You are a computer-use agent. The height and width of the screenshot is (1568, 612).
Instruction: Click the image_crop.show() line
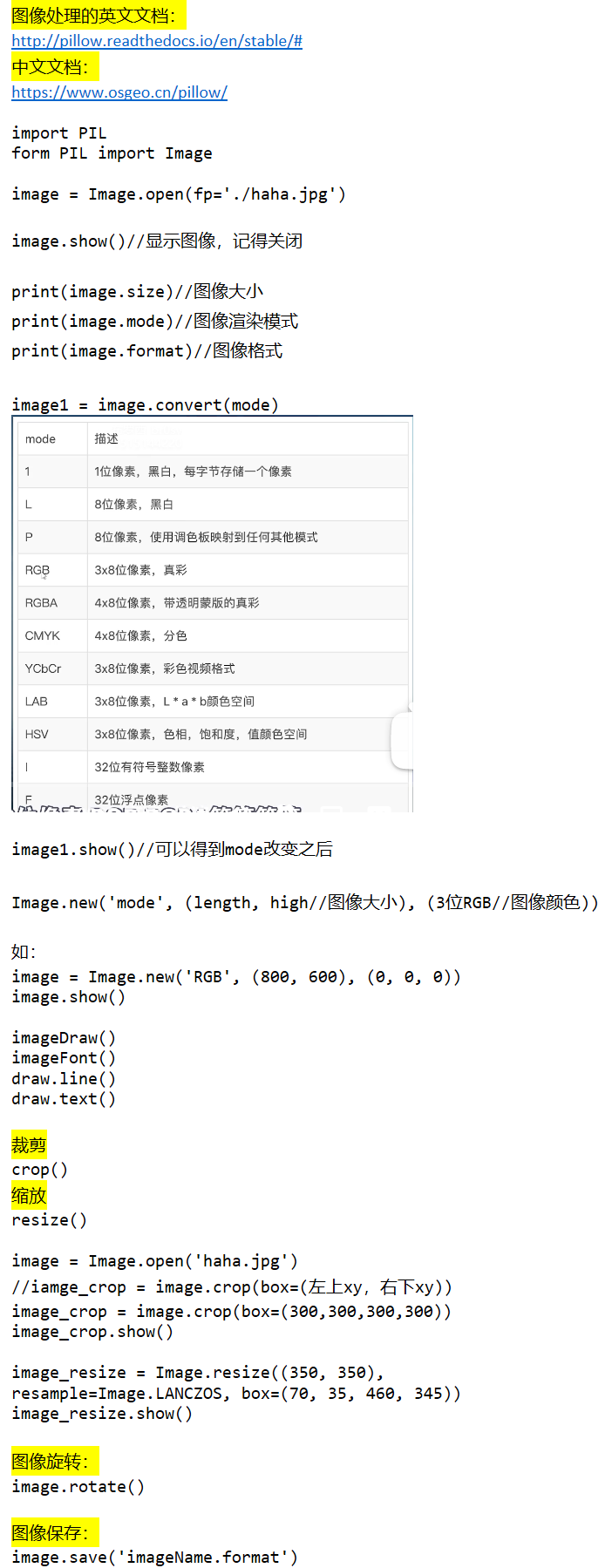(x=92, y=1332)
